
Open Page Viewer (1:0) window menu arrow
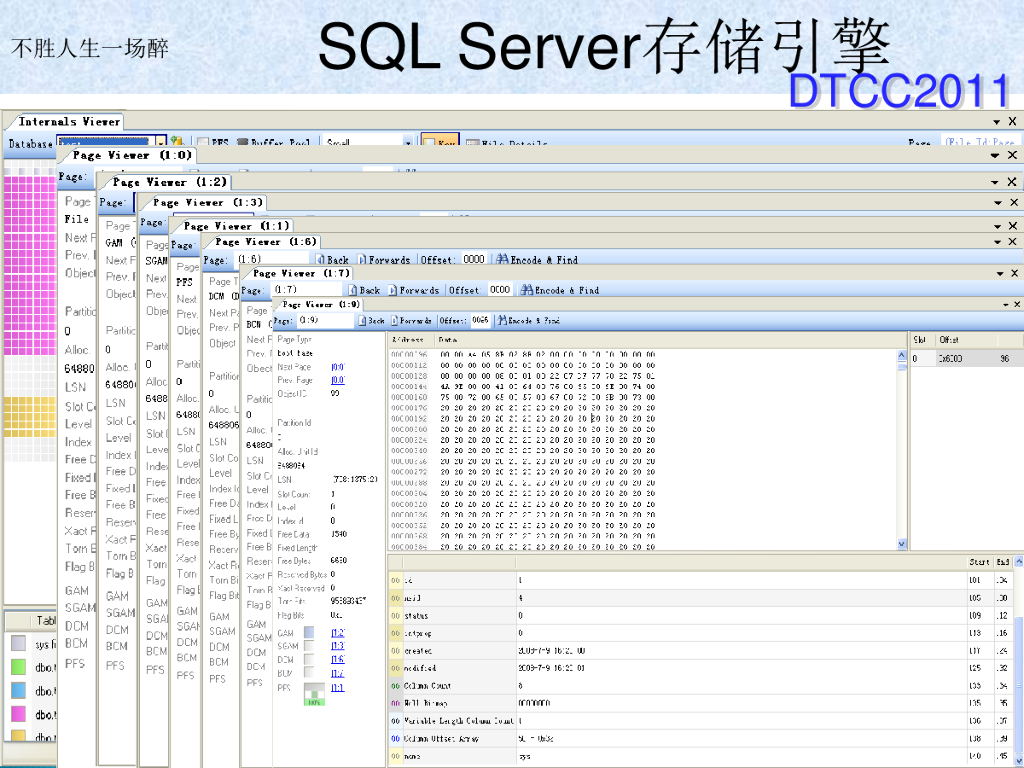(x=995, y=156)
